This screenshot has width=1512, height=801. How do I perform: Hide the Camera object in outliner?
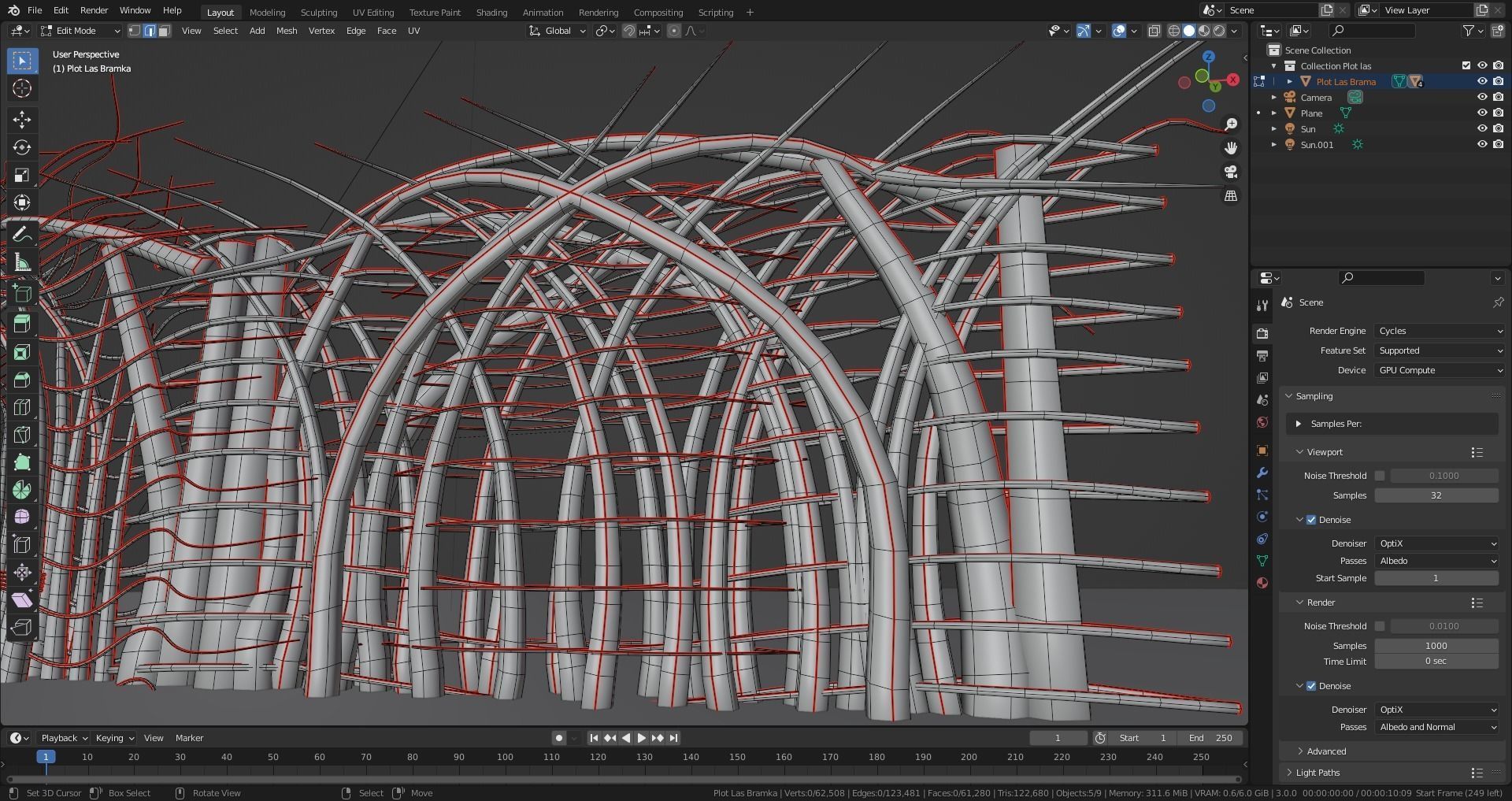click(1481, 98)
